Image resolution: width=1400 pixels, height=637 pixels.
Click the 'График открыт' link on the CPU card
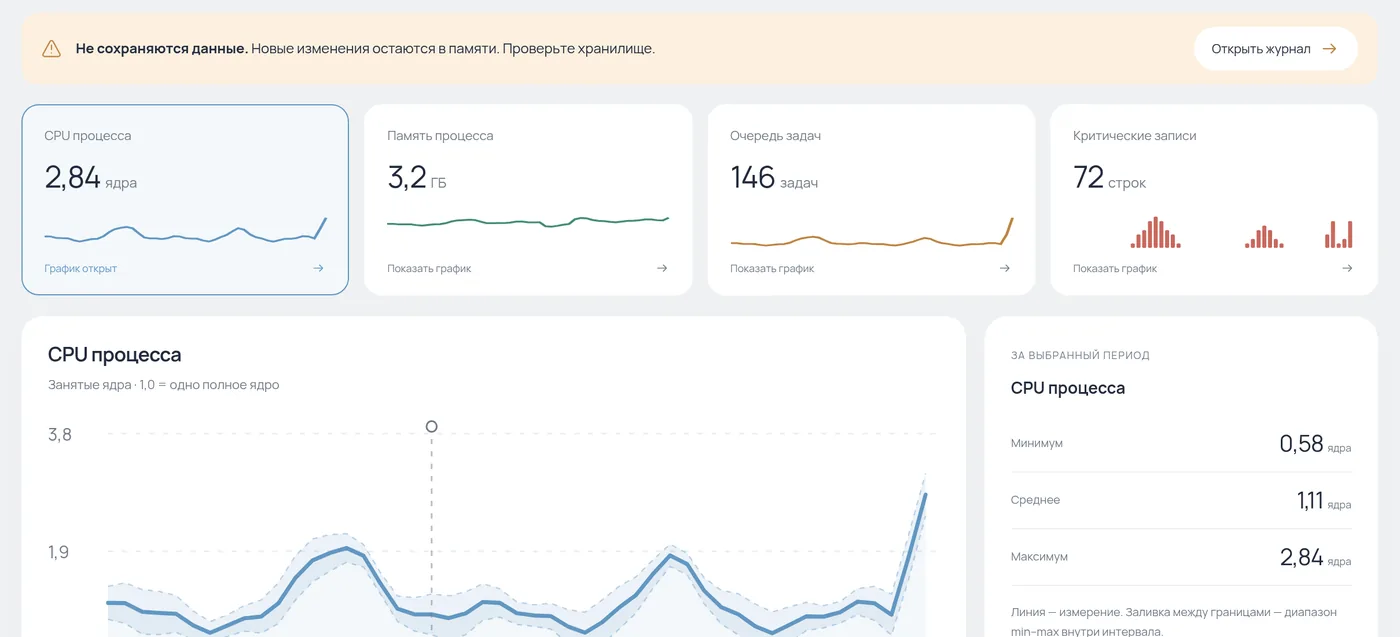(x=81, y=268)
